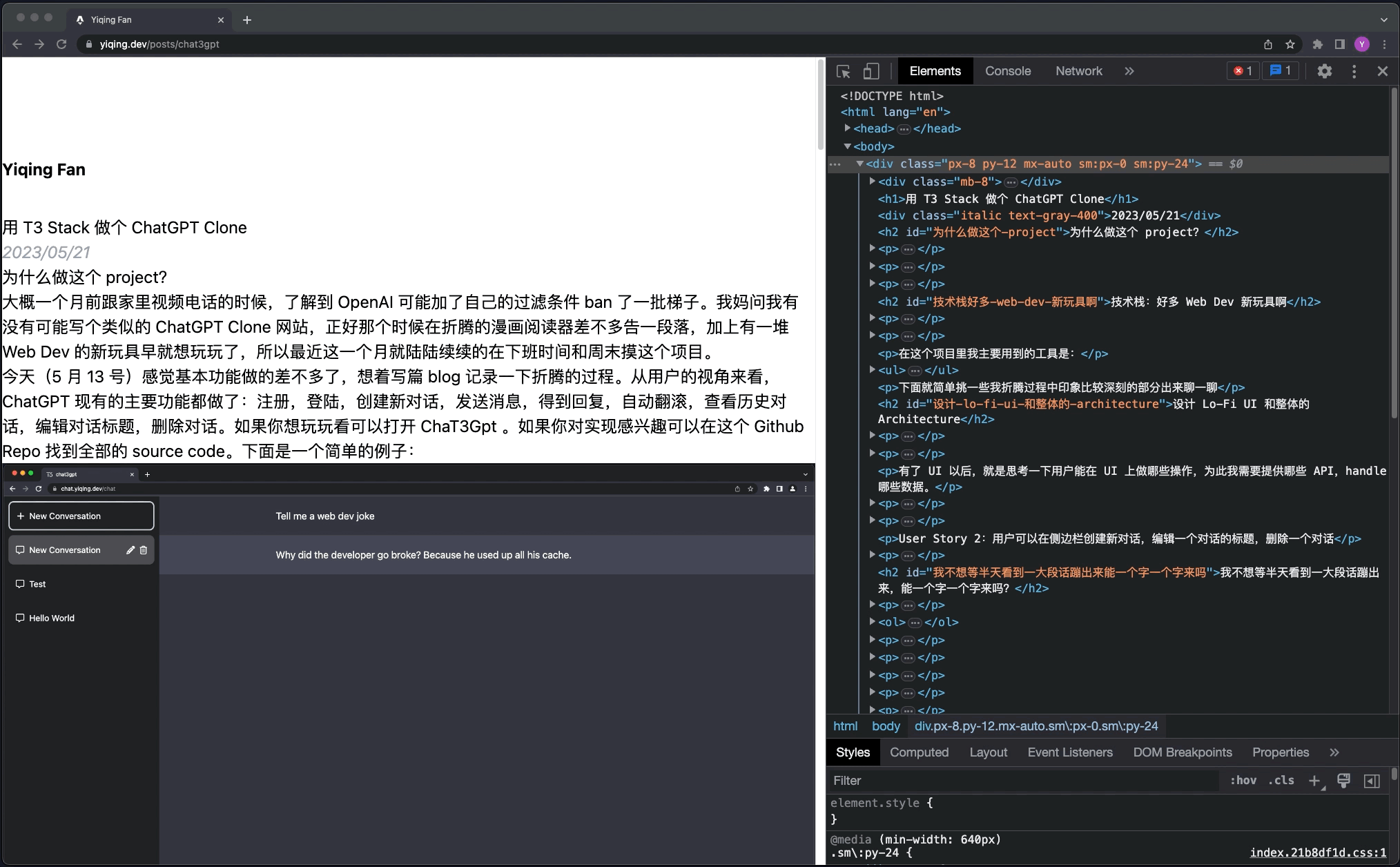Click the row actions ellipsis beside selected div
This screenshot has width=1400, height=867.
tap(835, 164)
